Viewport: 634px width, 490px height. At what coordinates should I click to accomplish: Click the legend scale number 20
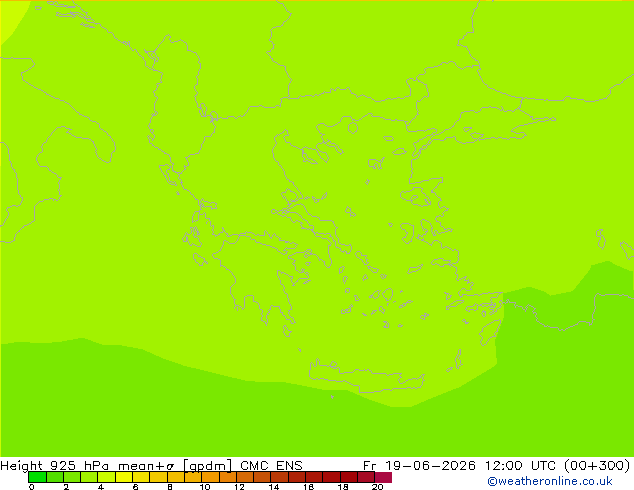tap(377, 487)
